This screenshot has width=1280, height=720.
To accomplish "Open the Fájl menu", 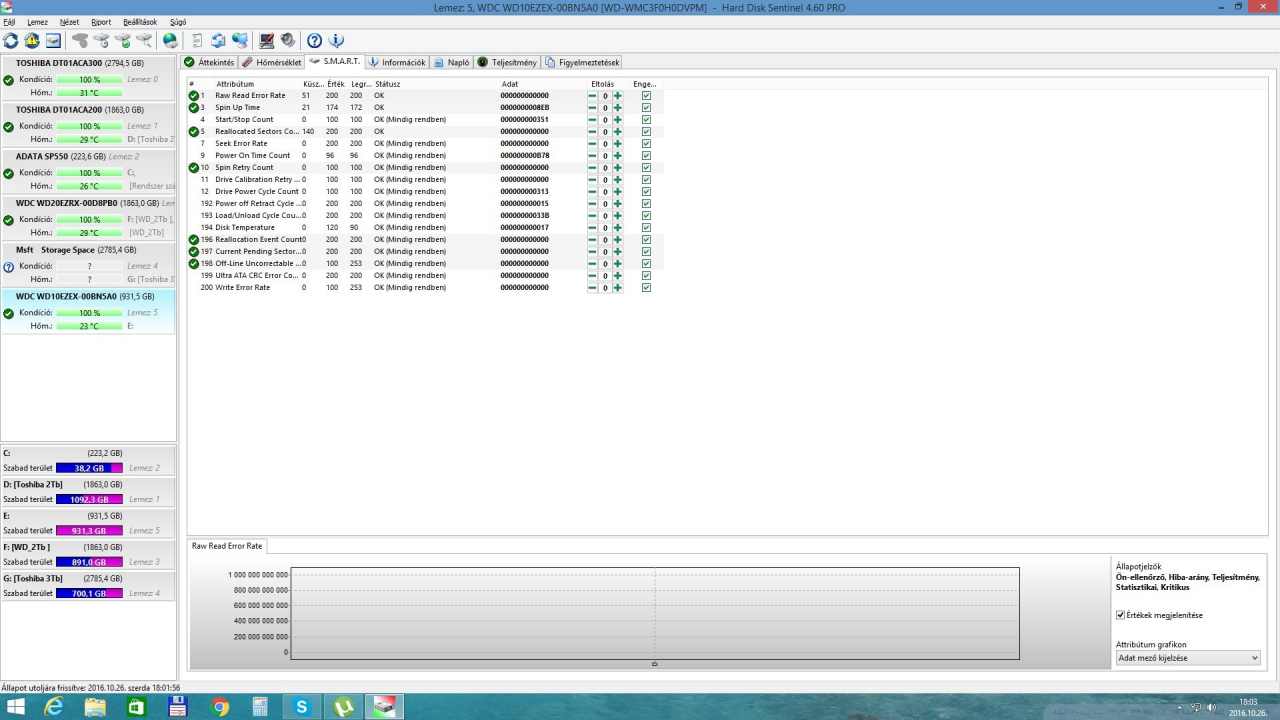I will 9,21.
